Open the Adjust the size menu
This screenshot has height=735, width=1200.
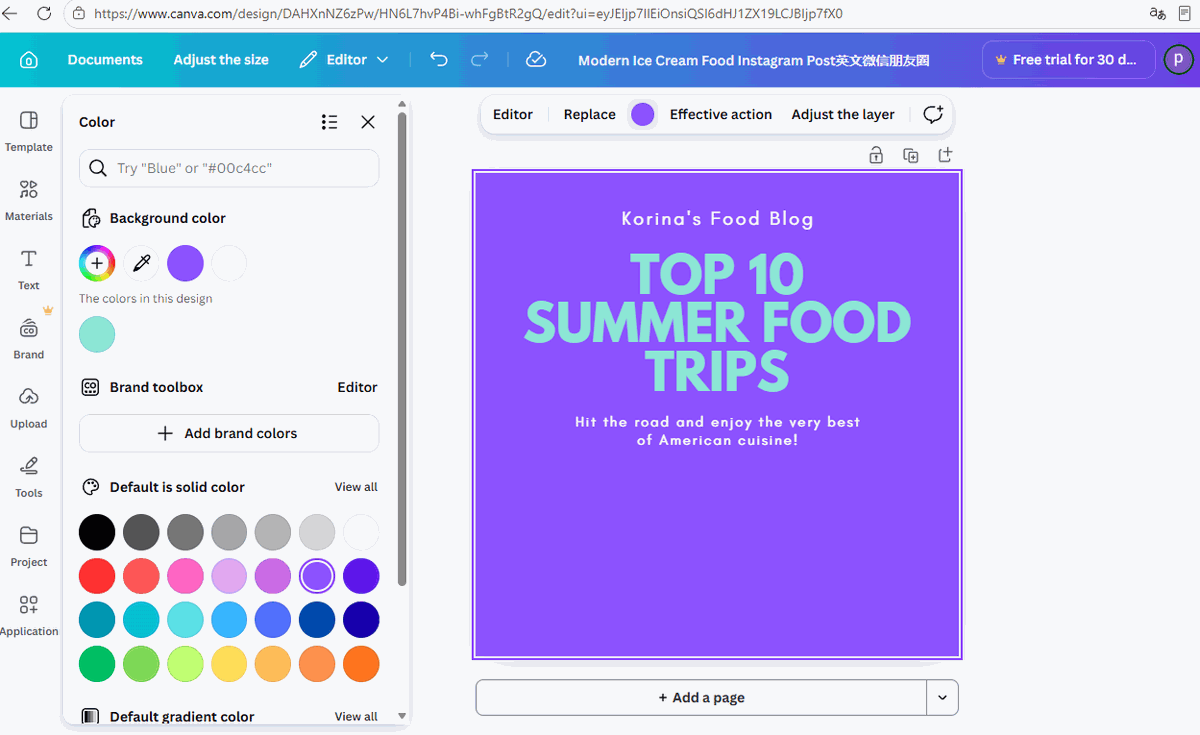pos(221,60)
